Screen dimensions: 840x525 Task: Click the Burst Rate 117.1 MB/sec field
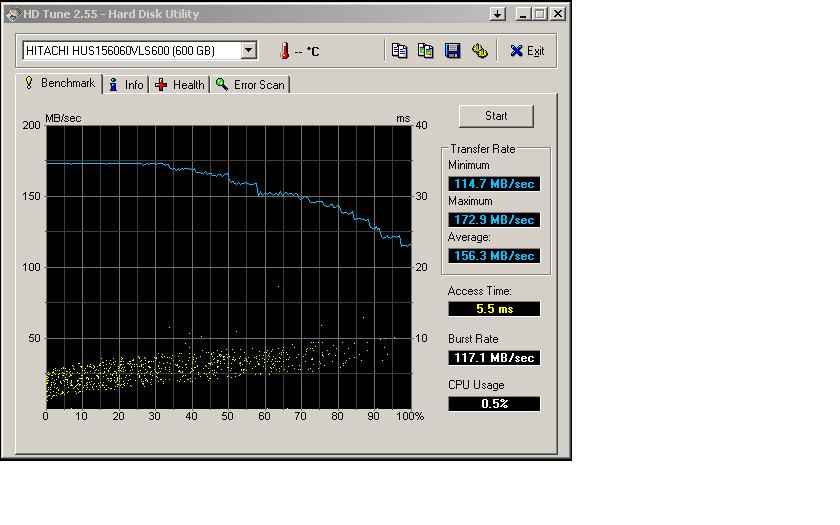pos(494,358)
